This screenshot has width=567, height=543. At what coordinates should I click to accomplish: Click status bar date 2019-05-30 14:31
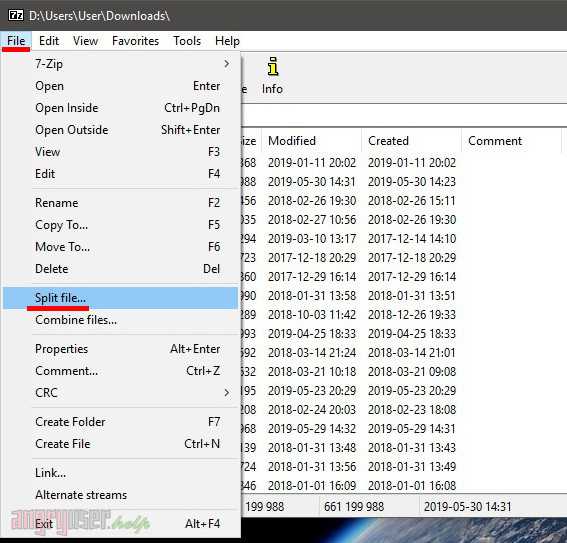pyautogui.click(x=468, y=506)
